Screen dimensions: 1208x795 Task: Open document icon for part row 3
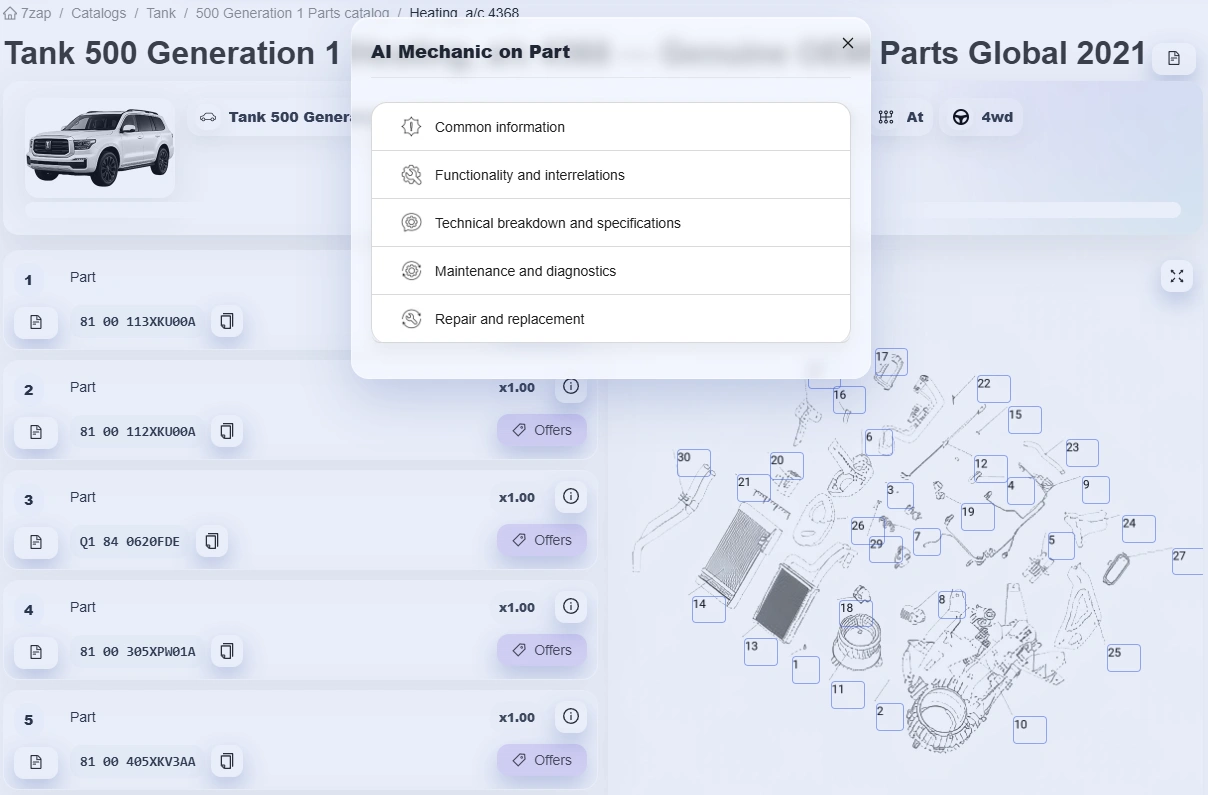pyautogui.click(x=36, y=541)
